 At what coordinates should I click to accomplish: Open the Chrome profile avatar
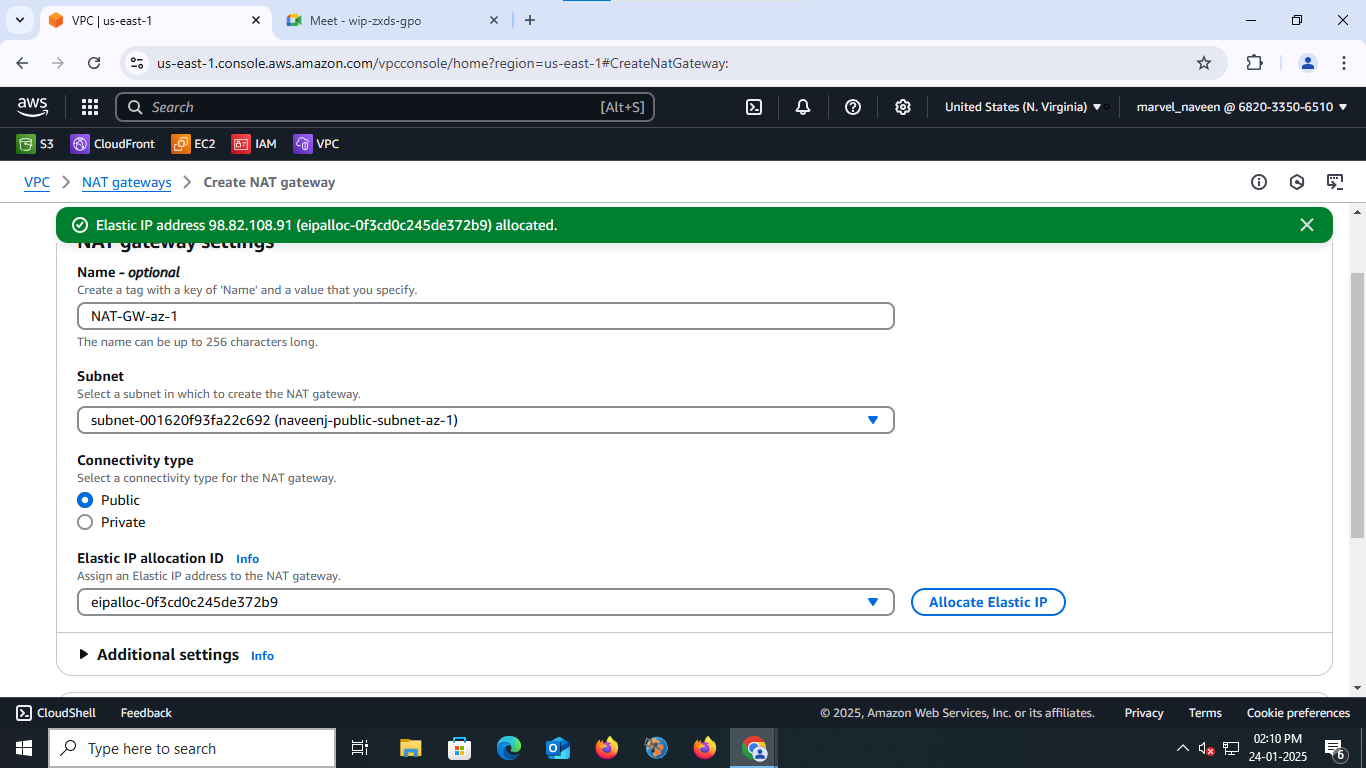pyautogui.click(x=1308, y=63)
